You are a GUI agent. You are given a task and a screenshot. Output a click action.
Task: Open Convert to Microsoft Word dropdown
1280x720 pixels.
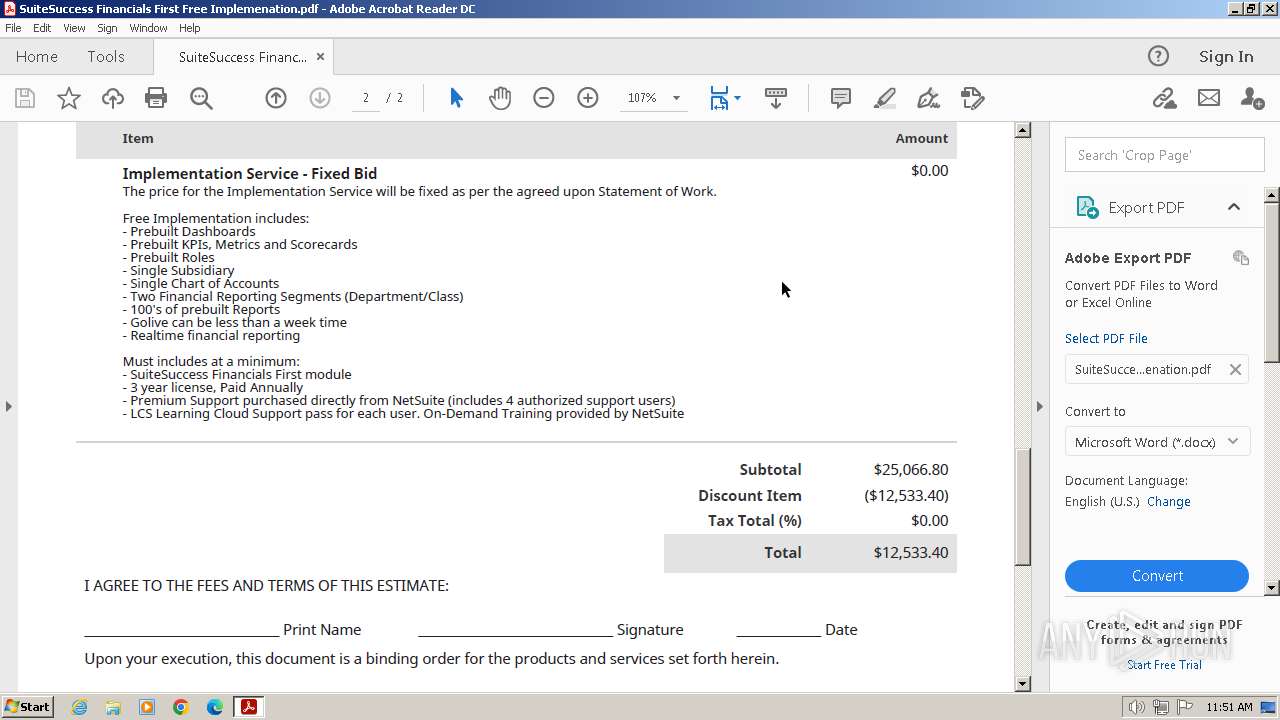1157,441
